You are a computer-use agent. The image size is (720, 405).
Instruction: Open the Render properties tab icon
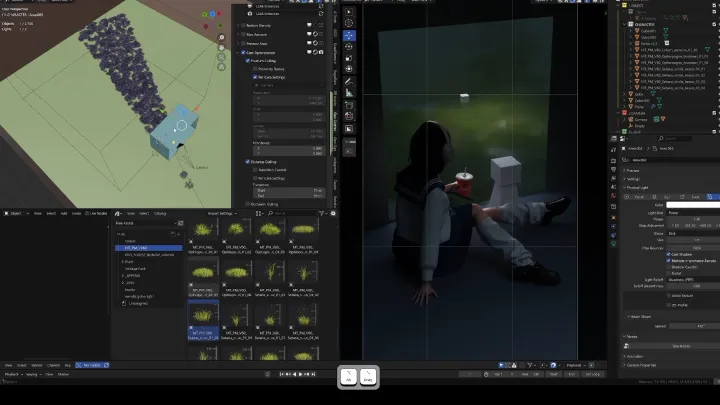click(x=613, y=161)
